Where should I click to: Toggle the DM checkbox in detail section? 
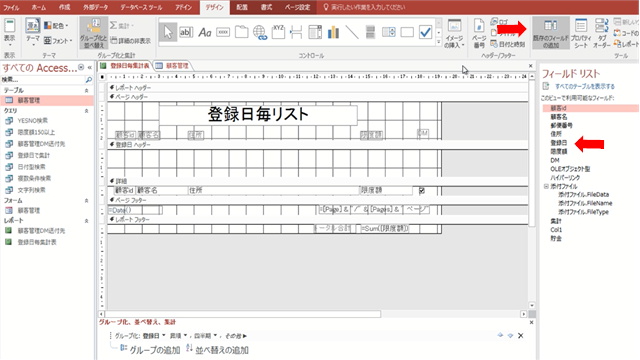point(422,190)
